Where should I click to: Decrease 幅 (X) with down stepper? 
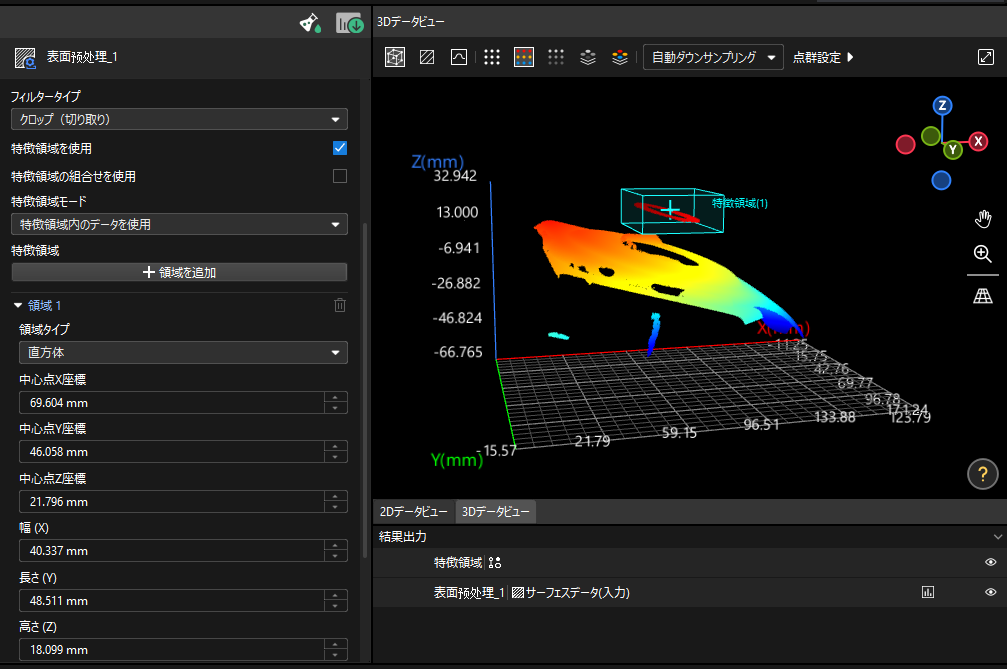click(x=335, y=556)
